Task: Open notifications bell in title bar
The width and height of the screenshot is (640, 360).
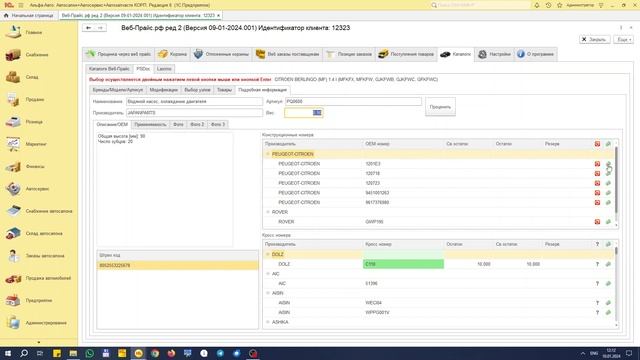Action: point(537,5)
